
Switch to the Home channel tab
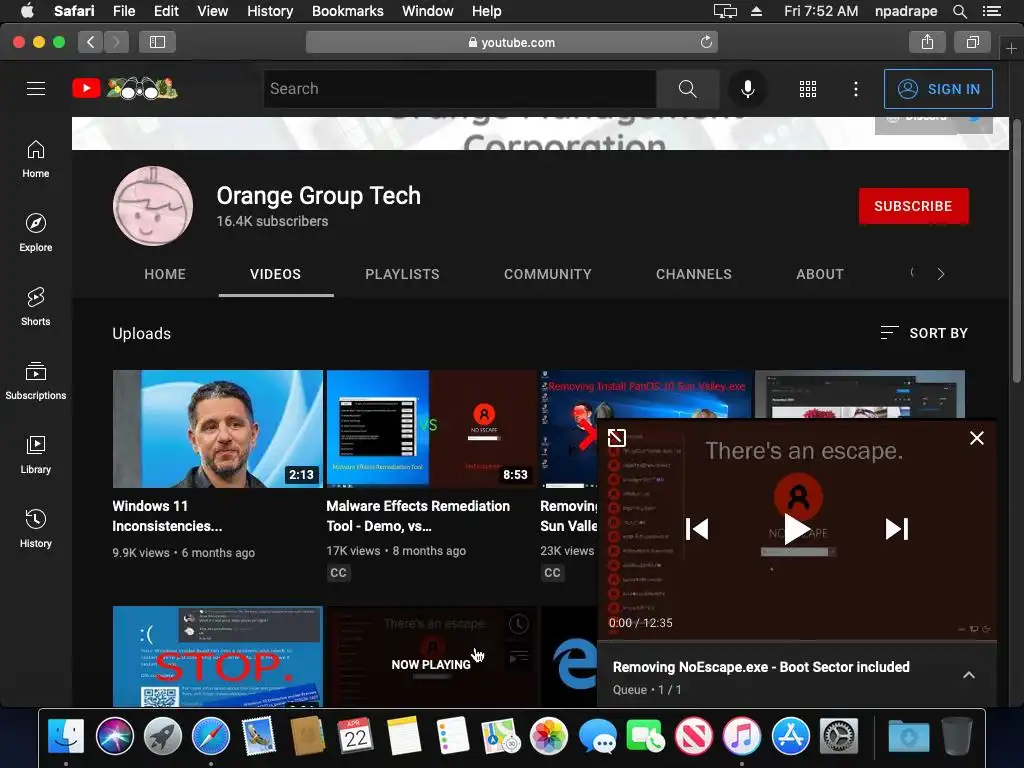coord(165,274)
